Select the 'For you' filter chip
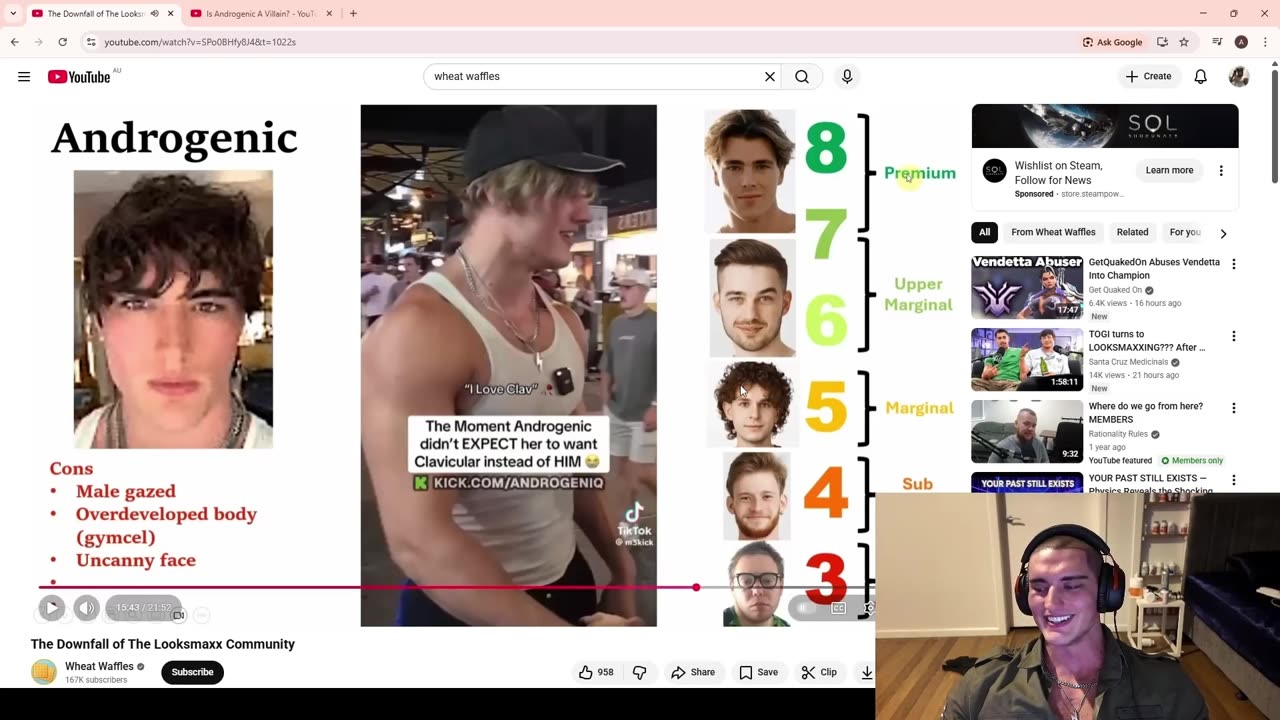This screenshot has width=1280, height=720. coord(1185,232)
